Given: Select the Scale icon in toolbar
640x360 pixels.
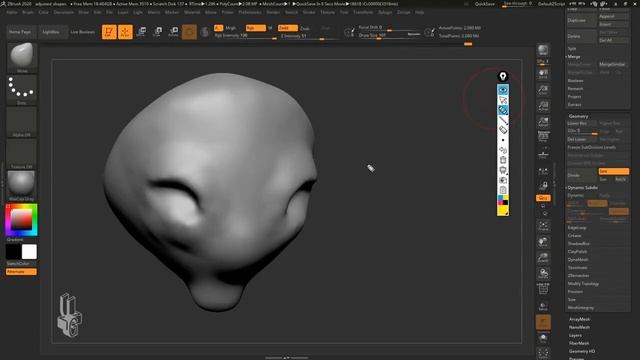Looking at the screenshot, I should (x=158, y=32).
